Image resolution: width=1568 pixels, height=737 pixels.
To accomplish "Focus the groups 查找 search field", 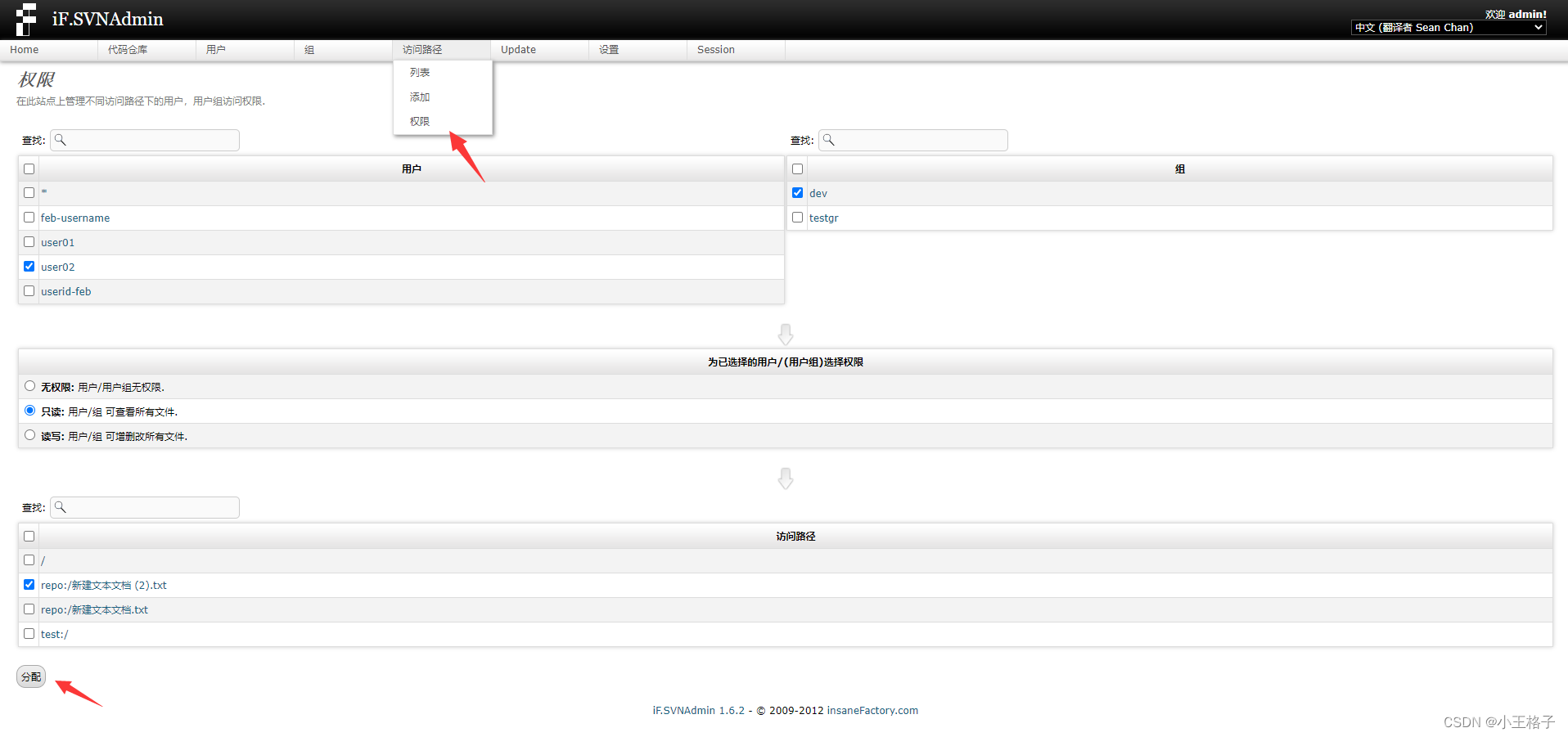I will [x=913, y=140].
